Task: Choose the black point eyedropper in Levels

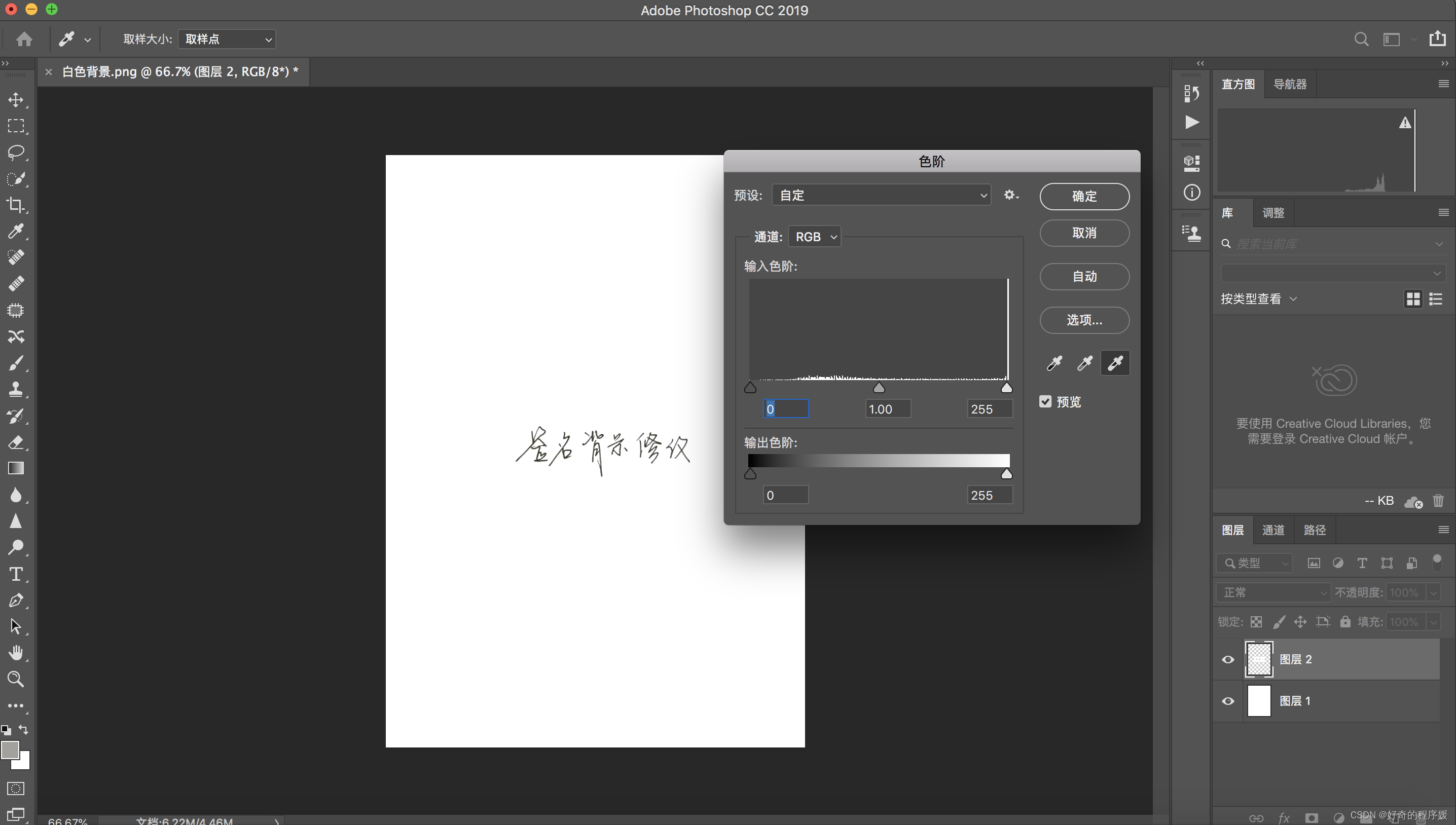Action: tap(1053, 363)
